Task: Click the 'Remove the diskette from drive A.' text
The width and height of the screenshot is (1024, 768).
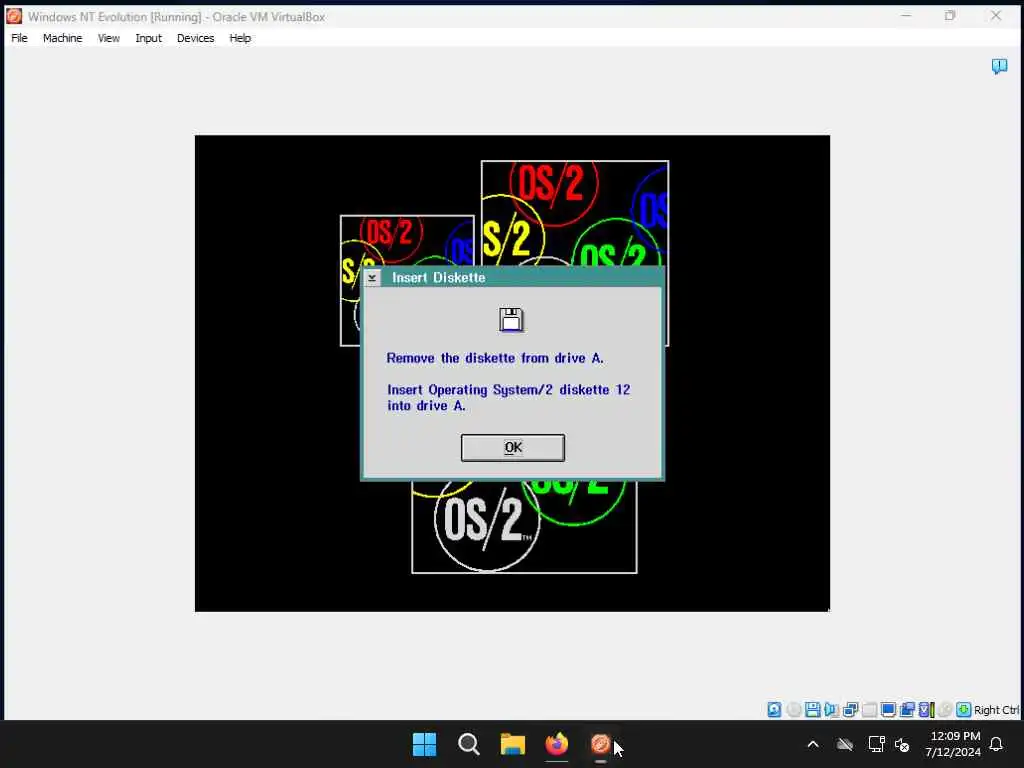Action: [x=495, y=358]
